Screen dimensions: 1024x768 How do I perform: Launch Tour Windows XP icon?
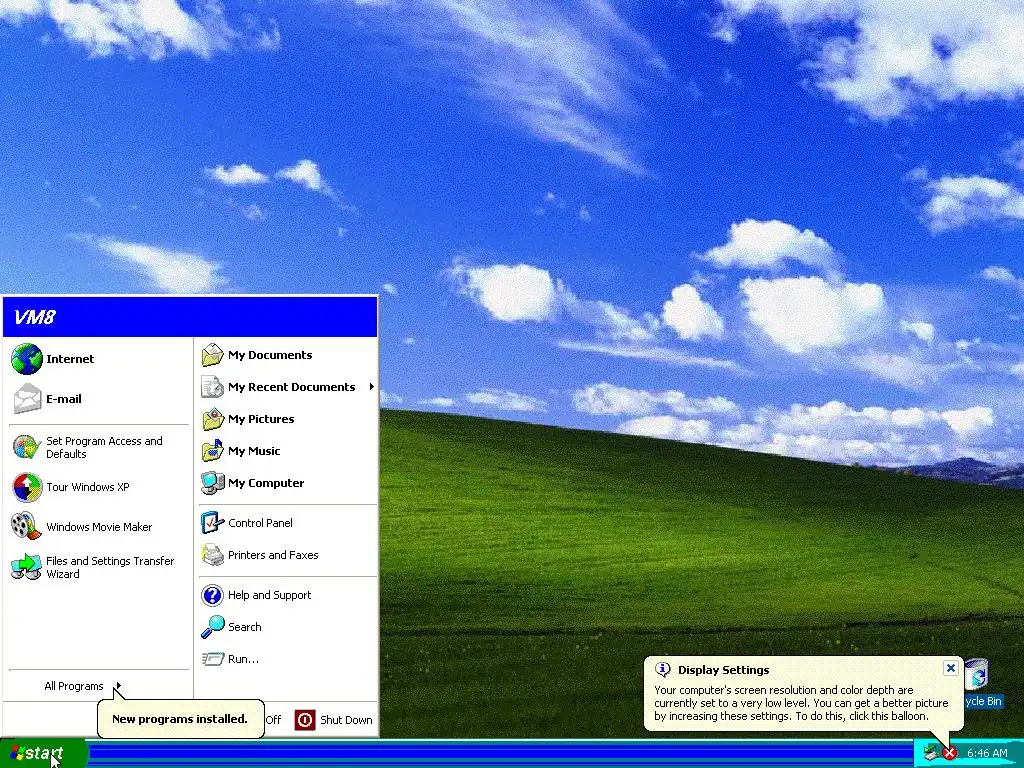point(27,487)
